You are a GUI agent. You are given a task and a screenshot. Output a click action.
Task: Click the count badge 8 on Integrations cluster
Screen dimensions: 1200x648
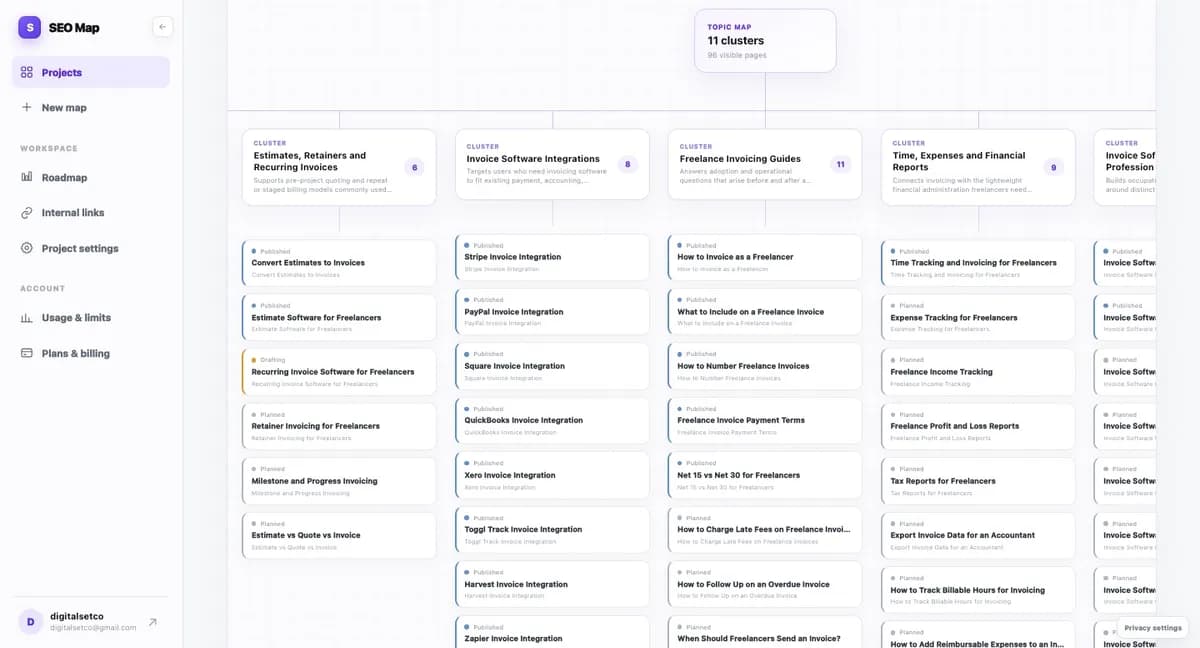click(x=627, y=164)
